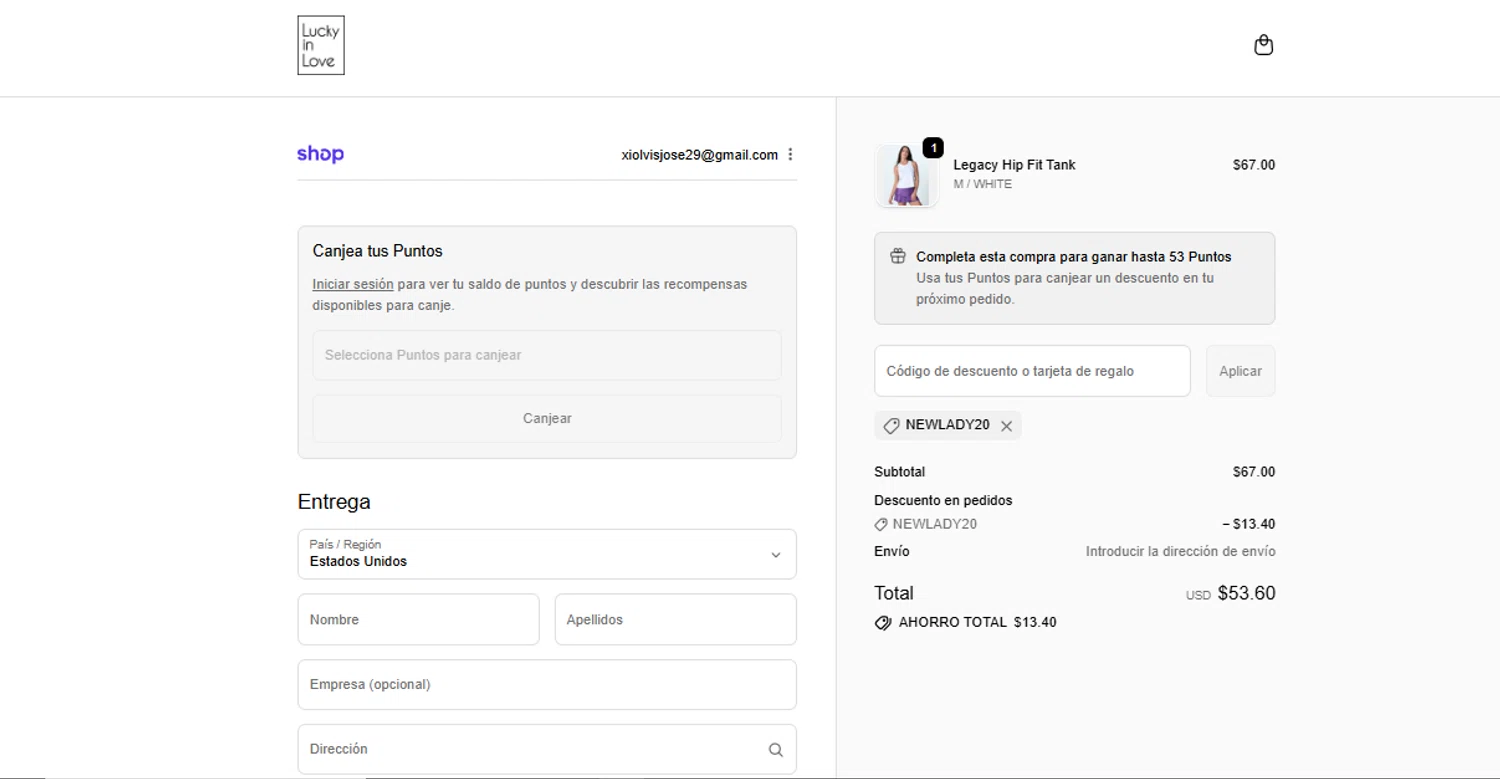Click the M / WHITE variant text

pyautogui.click(x=983, y=184)
